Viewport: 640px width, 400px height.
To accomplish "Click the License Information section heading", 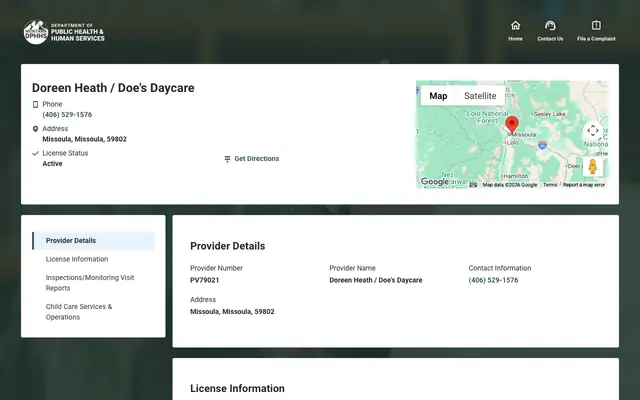I will (x=237, y=388).
